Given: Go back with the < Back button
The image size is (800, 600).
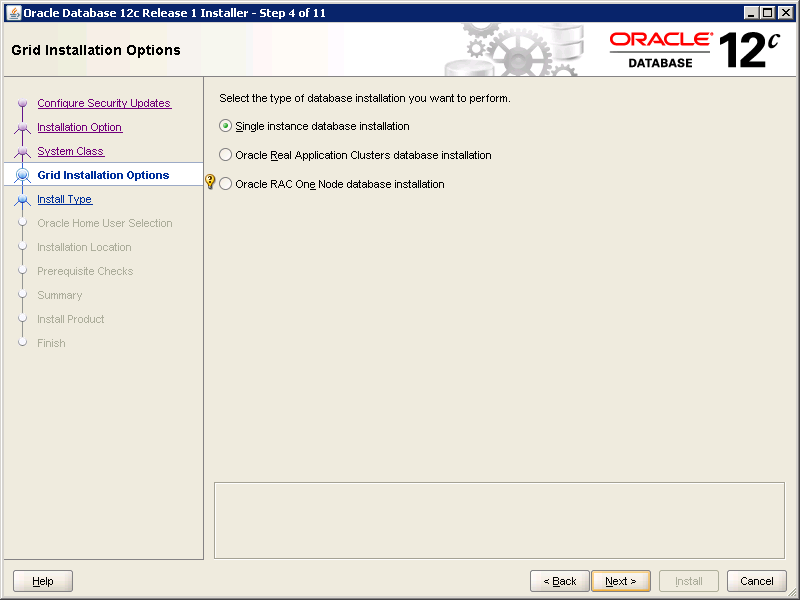Looking at the screenshot, I should click(x=560, y=581).
